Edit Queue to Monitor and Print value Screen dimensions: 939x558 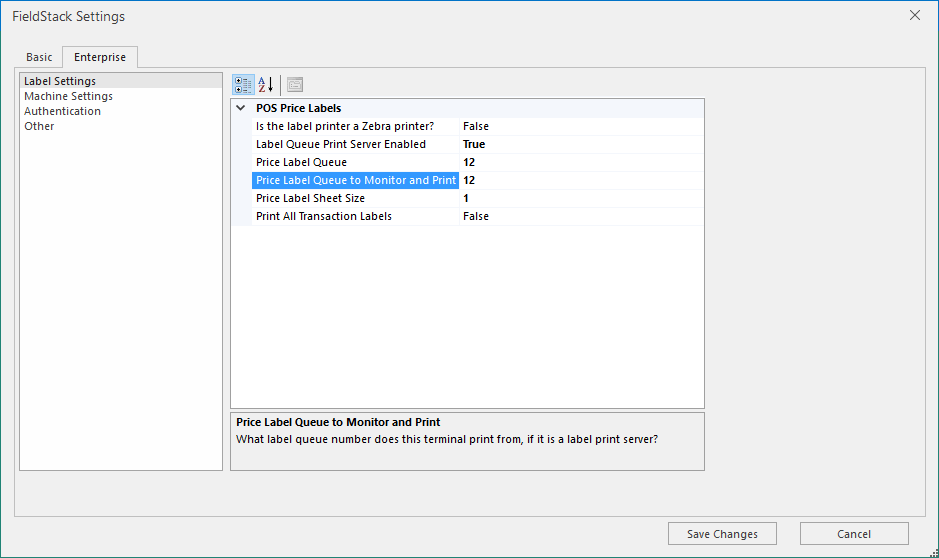coord(581,180)
